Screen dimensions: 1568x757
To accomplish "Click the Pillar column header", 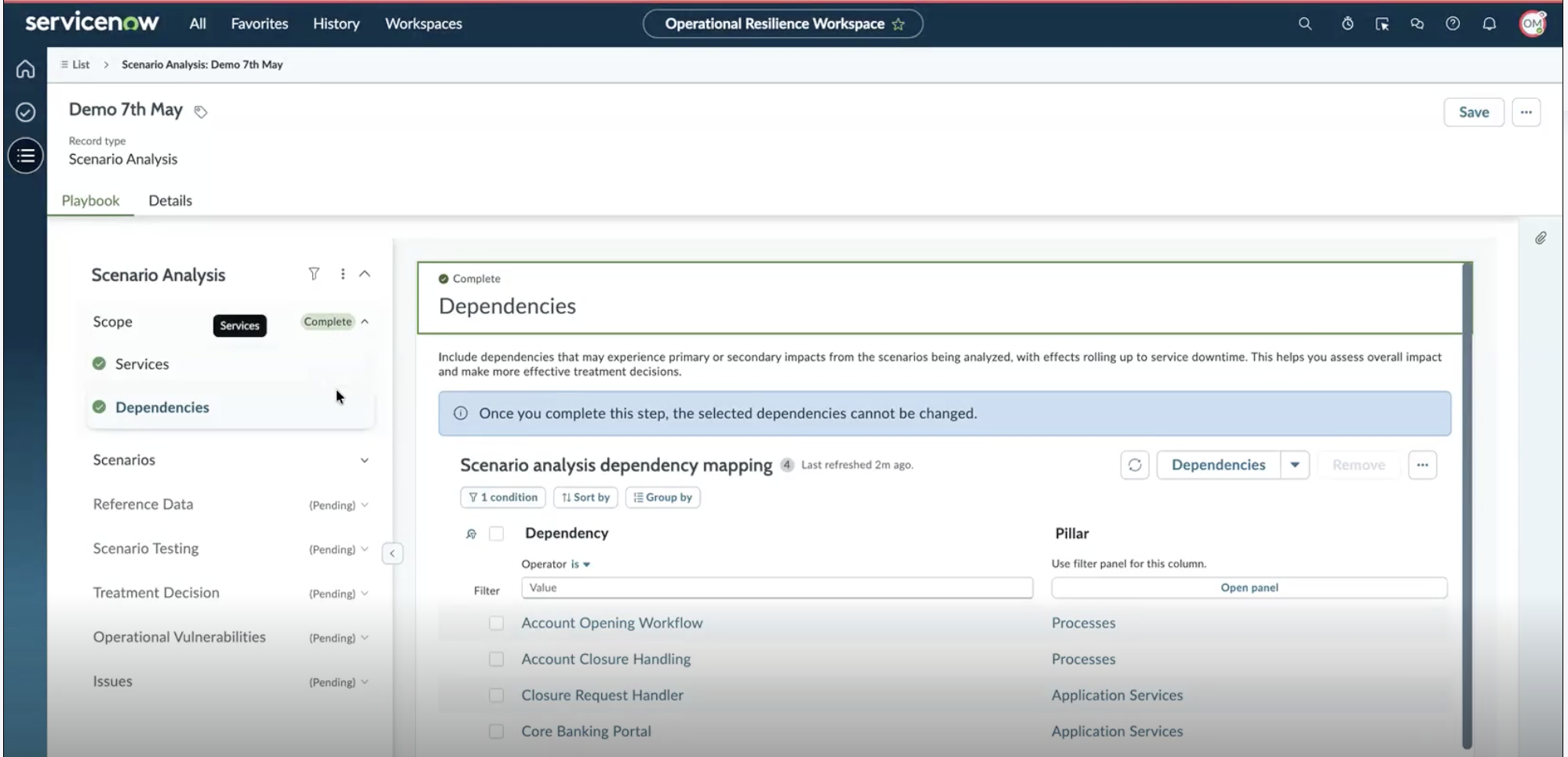I will tap(1072, 533).
